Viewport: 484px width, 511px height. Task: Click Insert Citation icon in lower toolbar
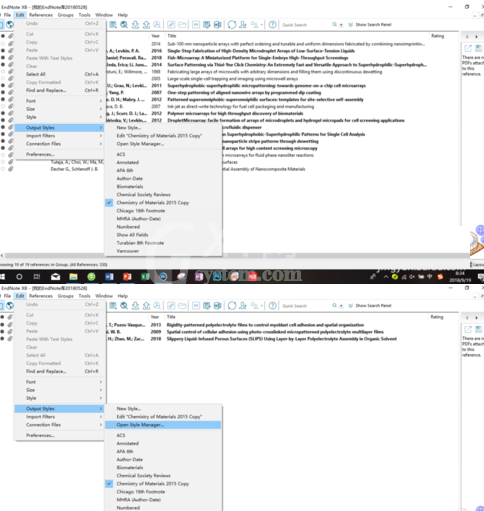coord(196,306)
